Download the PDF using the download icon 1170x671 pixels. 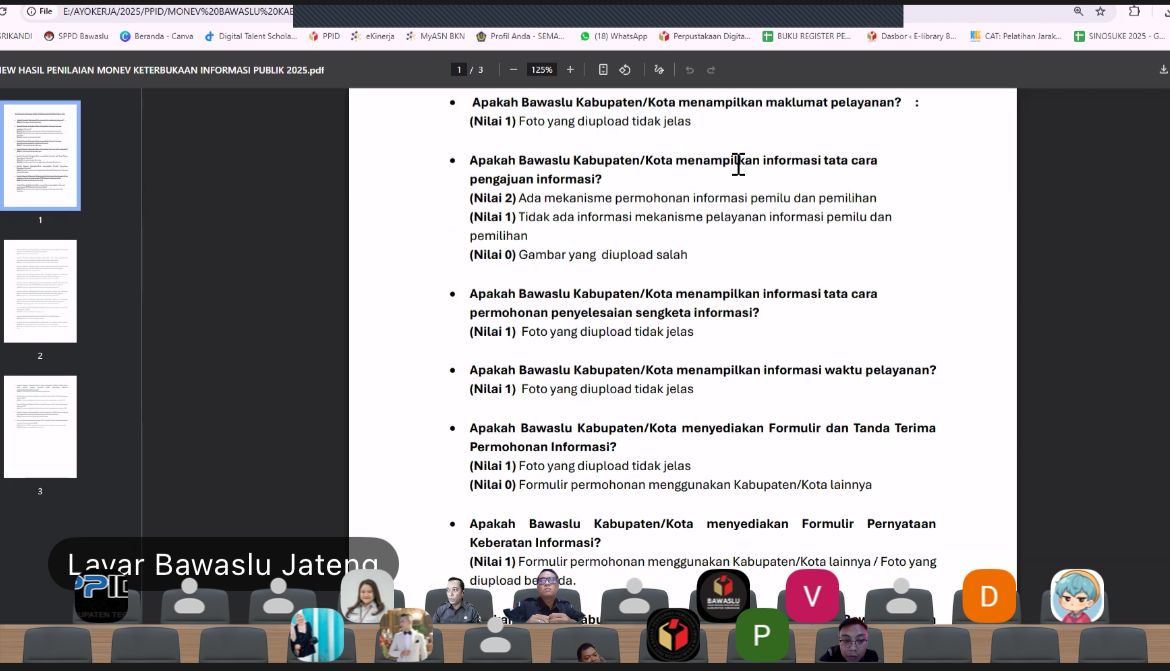click(x=1162, y=69)
